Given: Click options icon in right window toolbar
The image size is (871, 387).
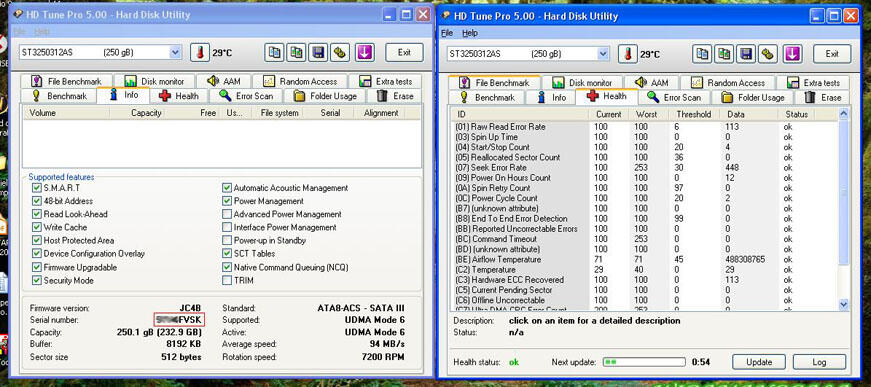Looking at the screenshot, I should (x=769, y=54).
